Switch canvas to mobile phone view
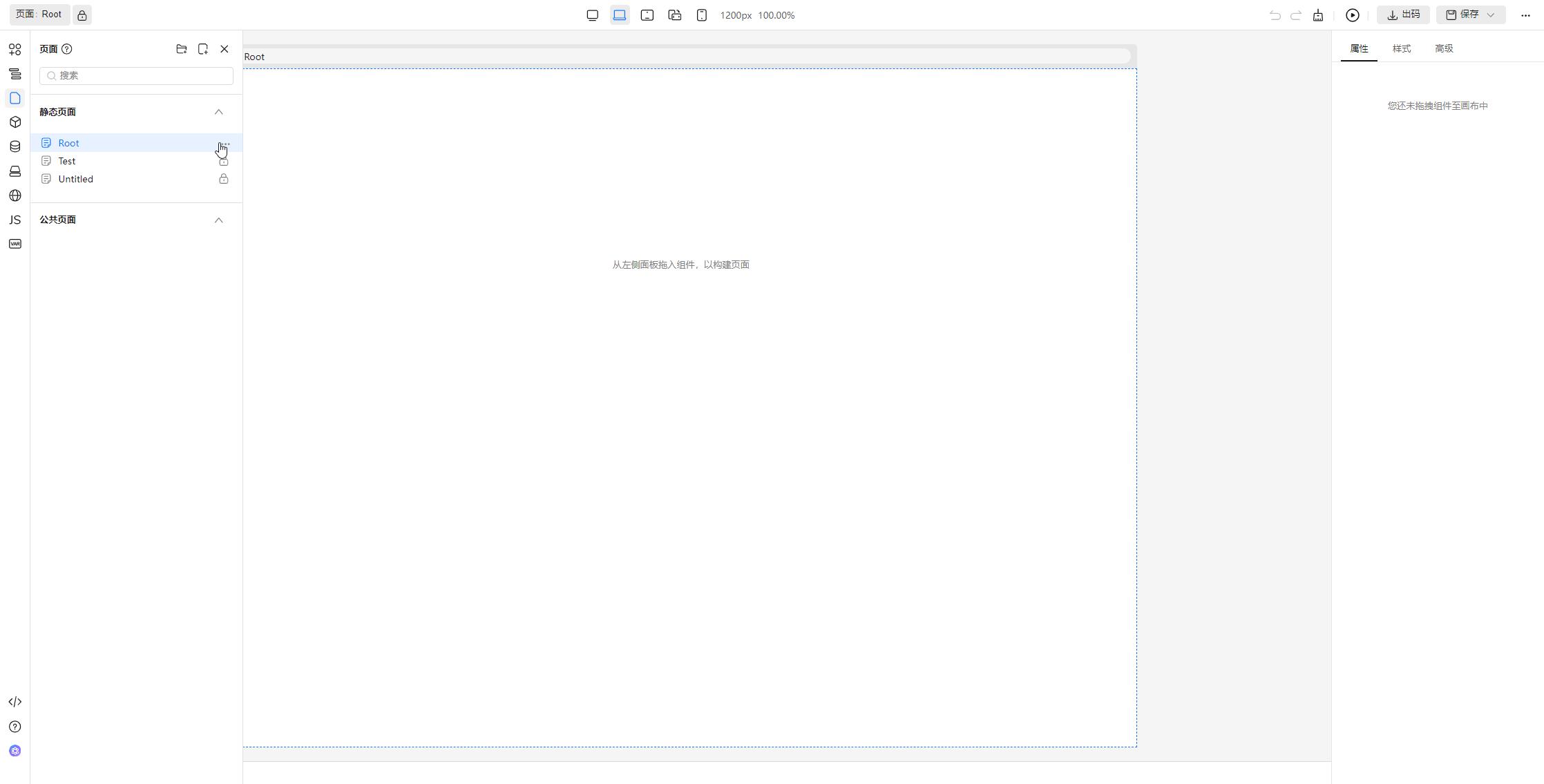 pyautogui.click(x=701, y=15)
